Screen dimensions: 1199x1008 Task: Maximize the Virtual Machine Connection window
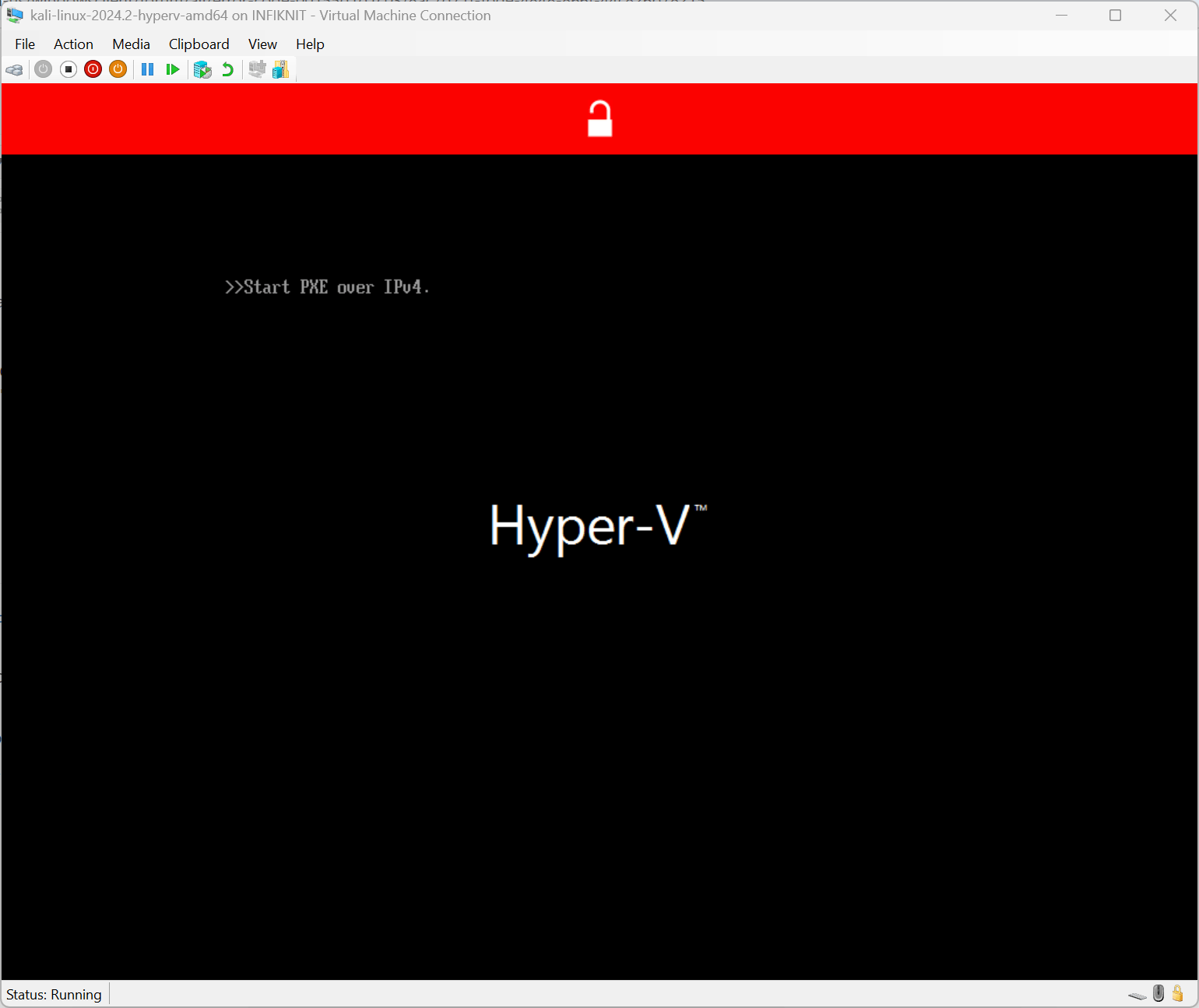pos(1115,16)
